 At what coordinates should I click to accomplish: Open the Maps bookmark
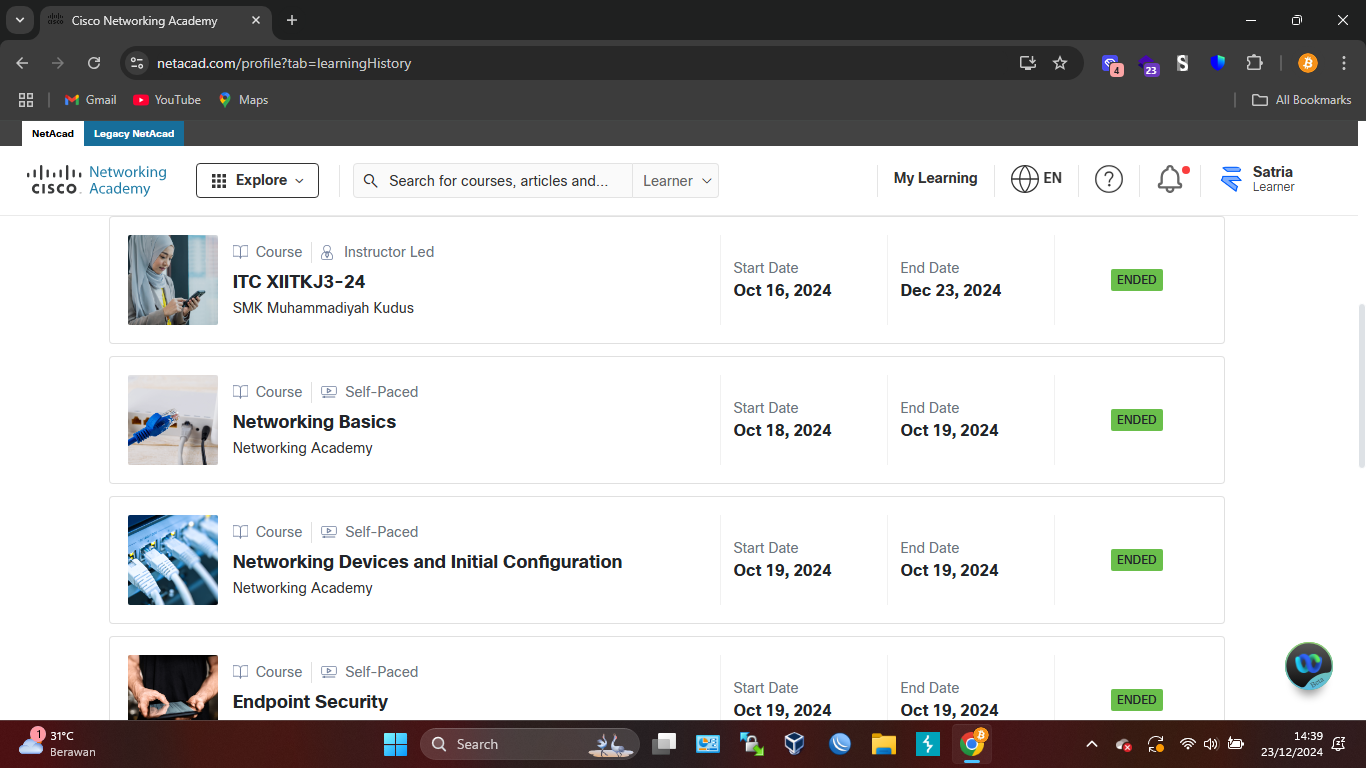click(x=243, y=100)
